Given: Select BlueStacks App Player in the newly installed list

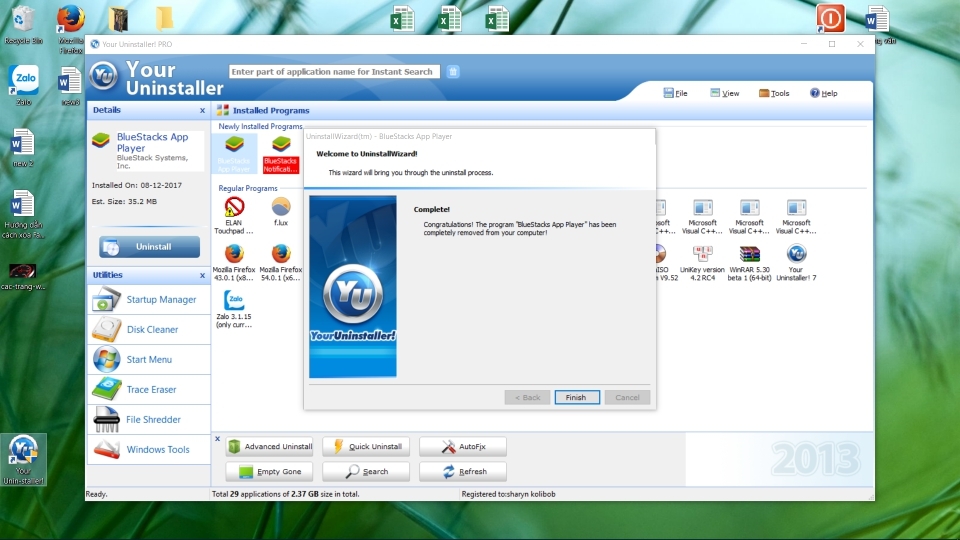Looking at the screenshot, I should pos(234,154).
